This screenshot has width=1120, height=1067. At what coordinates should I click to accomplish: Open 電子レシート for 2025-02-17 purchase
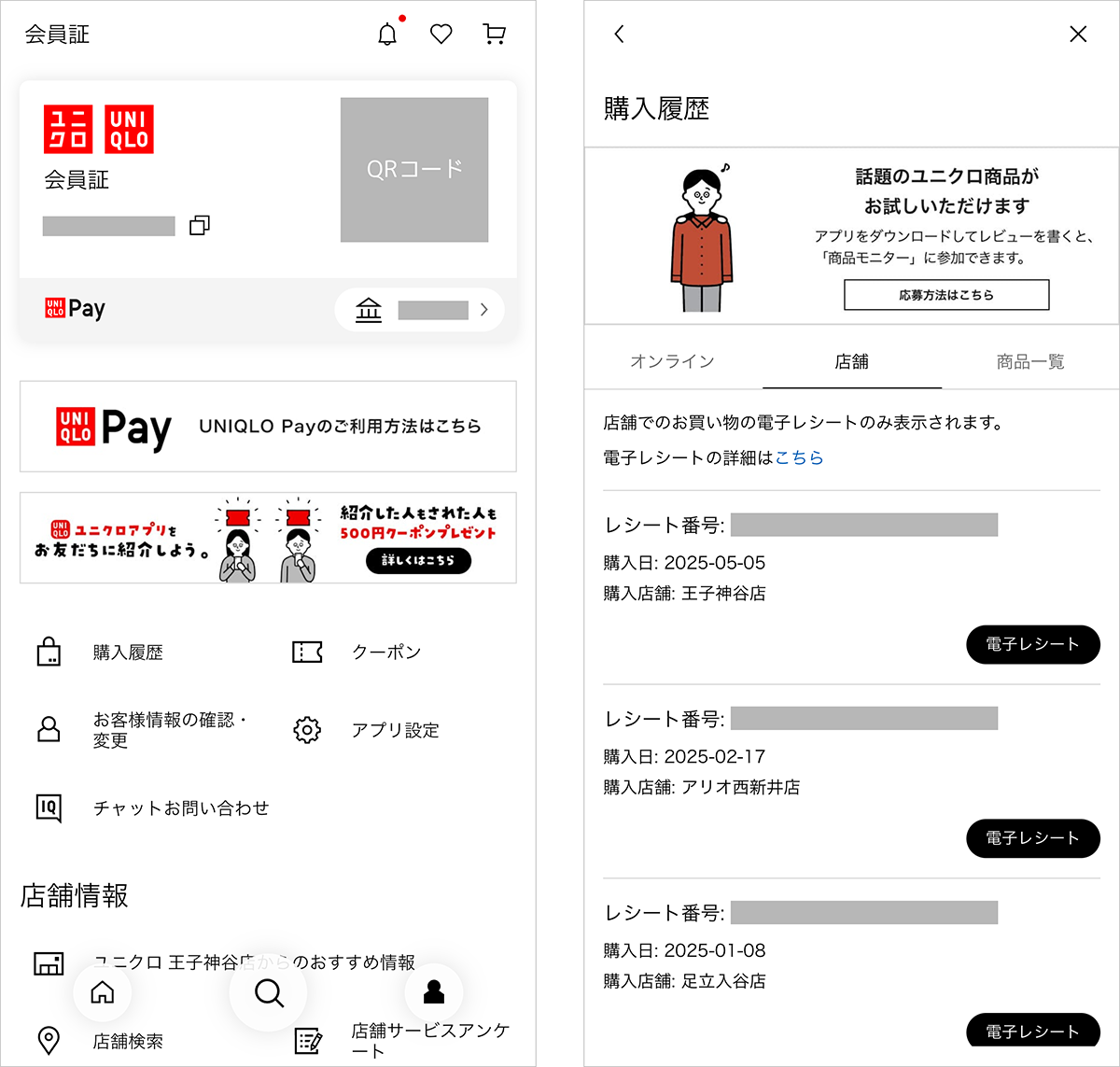pos(1033,838)
